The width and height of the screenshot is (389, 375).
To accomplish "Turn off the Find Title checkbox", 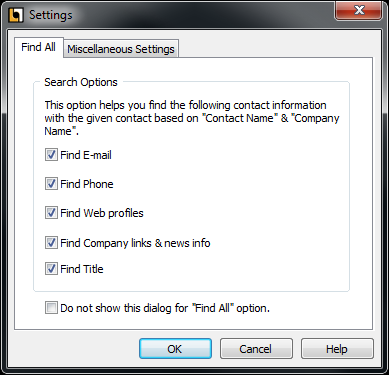I will click(51, 269).
